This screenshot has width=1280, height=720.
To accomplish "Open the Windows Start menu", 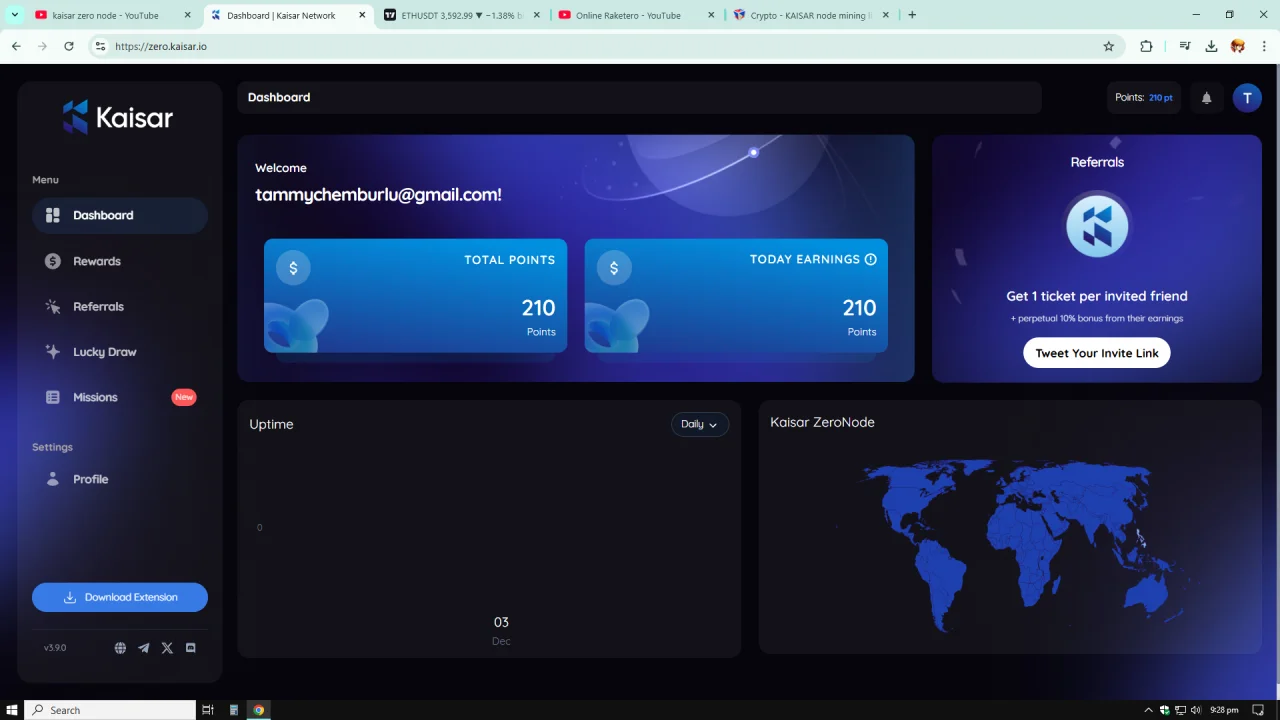I will tap(12, 710).
